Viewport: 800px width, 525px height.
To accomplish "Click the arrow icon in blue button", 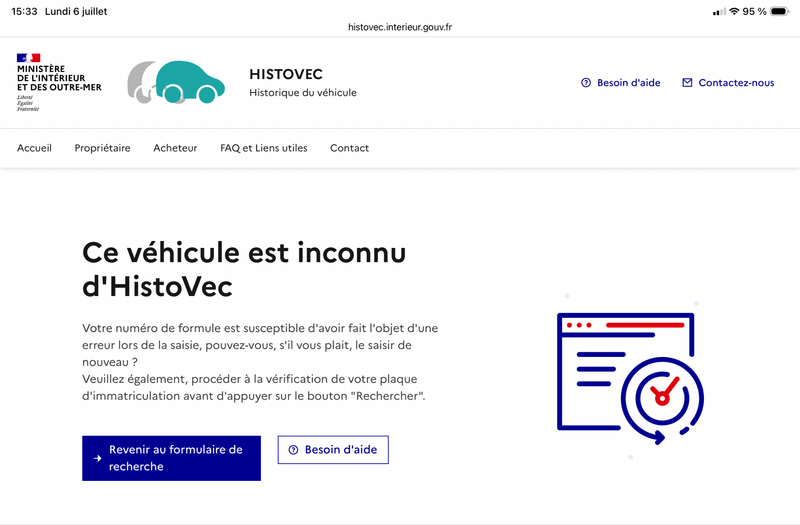I will [97, 458].
